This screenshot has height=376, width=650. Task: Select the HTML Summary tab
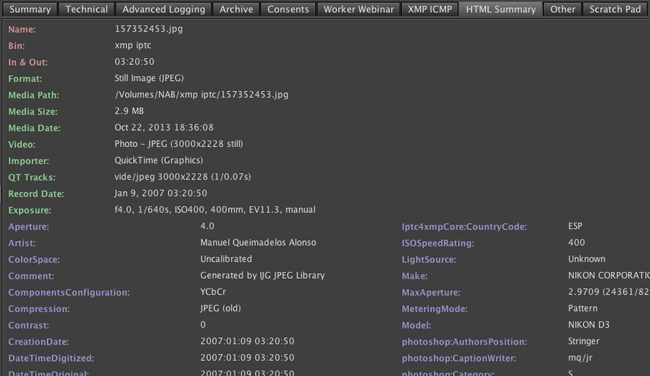501,9
